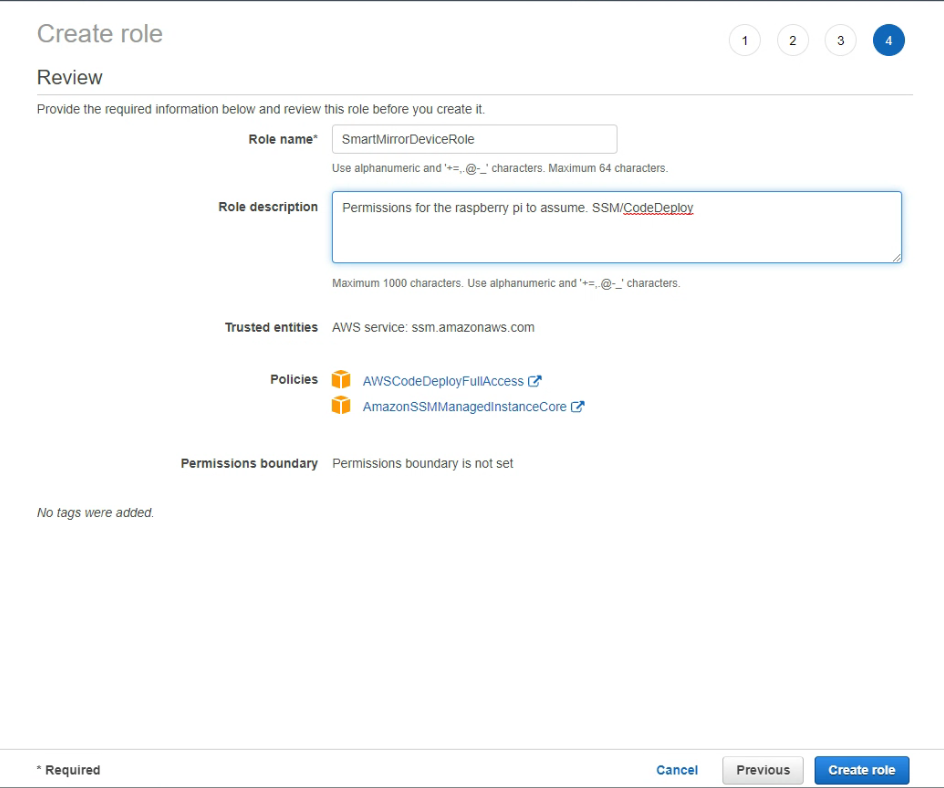Go to wizard step 2 circle
The height and width of the screenshot is (788, 944).
[792, 40]
